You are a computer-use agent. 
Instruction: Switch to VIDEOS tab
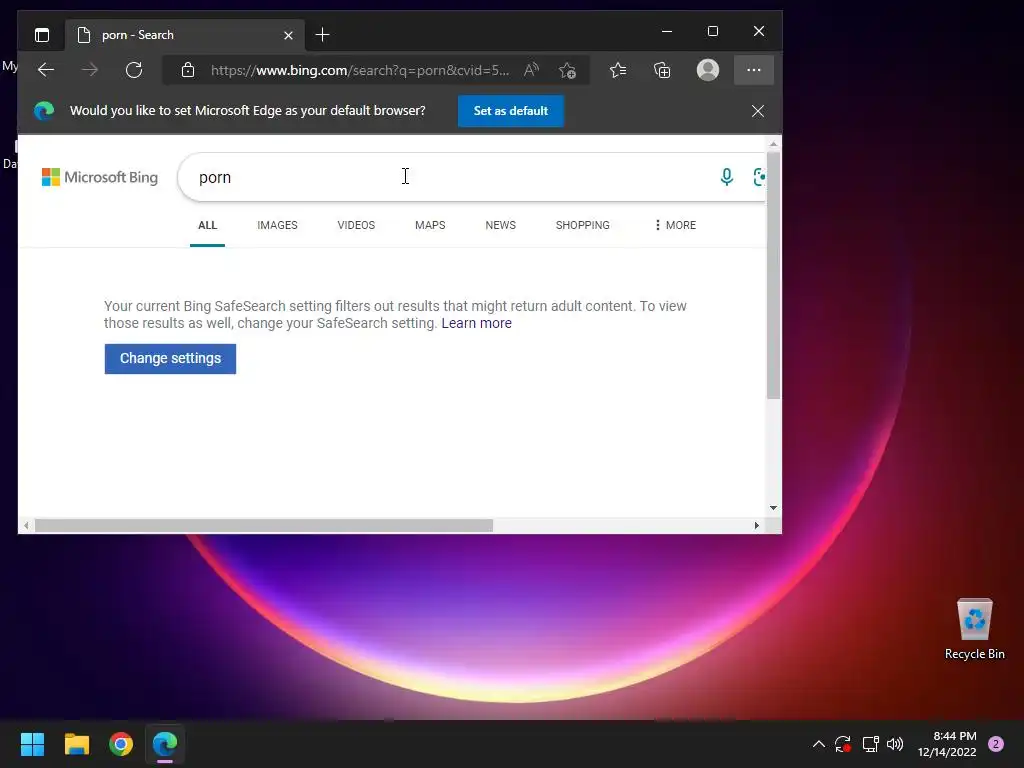356,225
